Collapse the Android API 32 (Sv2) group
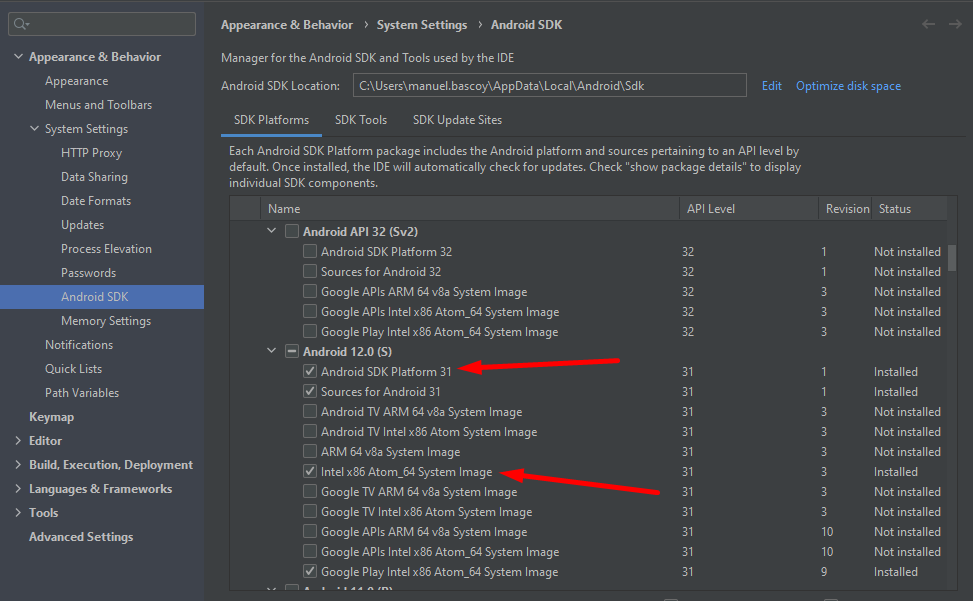 tap(271, 232)
